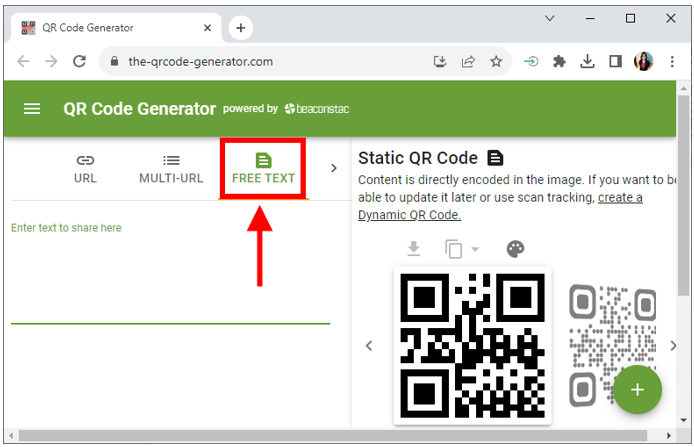Image resolution: width=694 pixels, height=447 pixels.
Task: Click the beaconstac logo in the header
Action: point(317,108)
